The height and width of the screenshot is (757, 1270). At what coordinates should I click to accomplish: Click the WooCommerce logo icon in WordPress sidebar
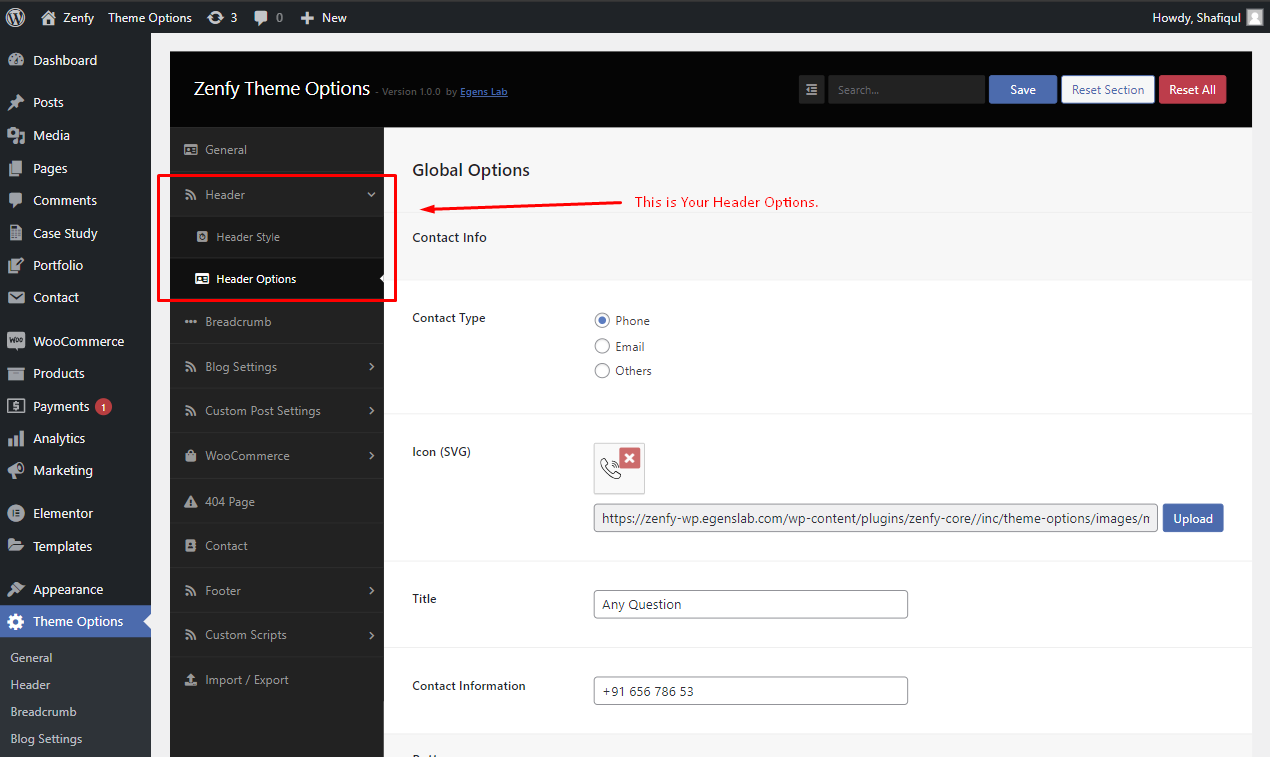point(16,341)
